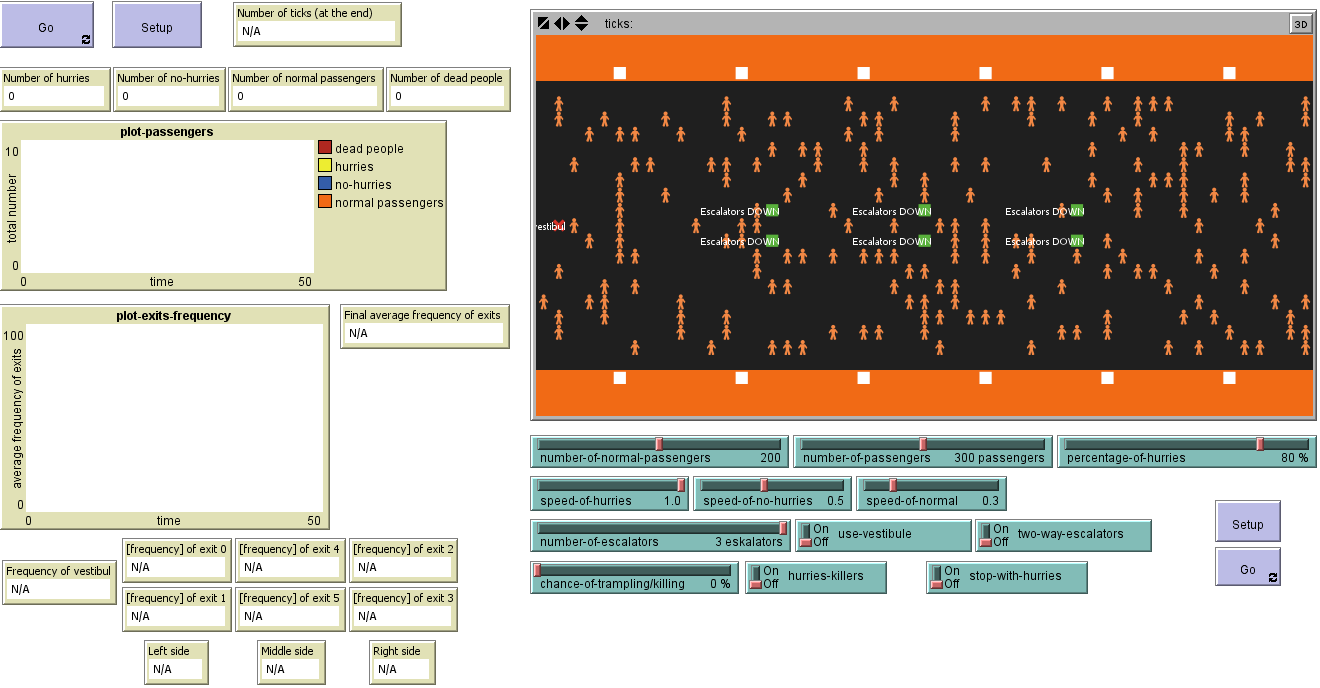Viewport: 1320px width, 688px height.
Task: Click the Setup button below the sliders
Action: [x=1247, y=523]
